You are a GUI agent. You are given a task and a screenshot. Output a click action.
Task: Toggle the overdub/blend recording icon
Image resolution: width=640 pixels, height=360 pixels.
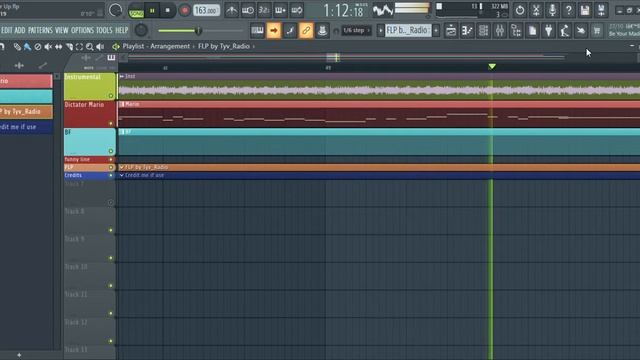pos(280,11)
